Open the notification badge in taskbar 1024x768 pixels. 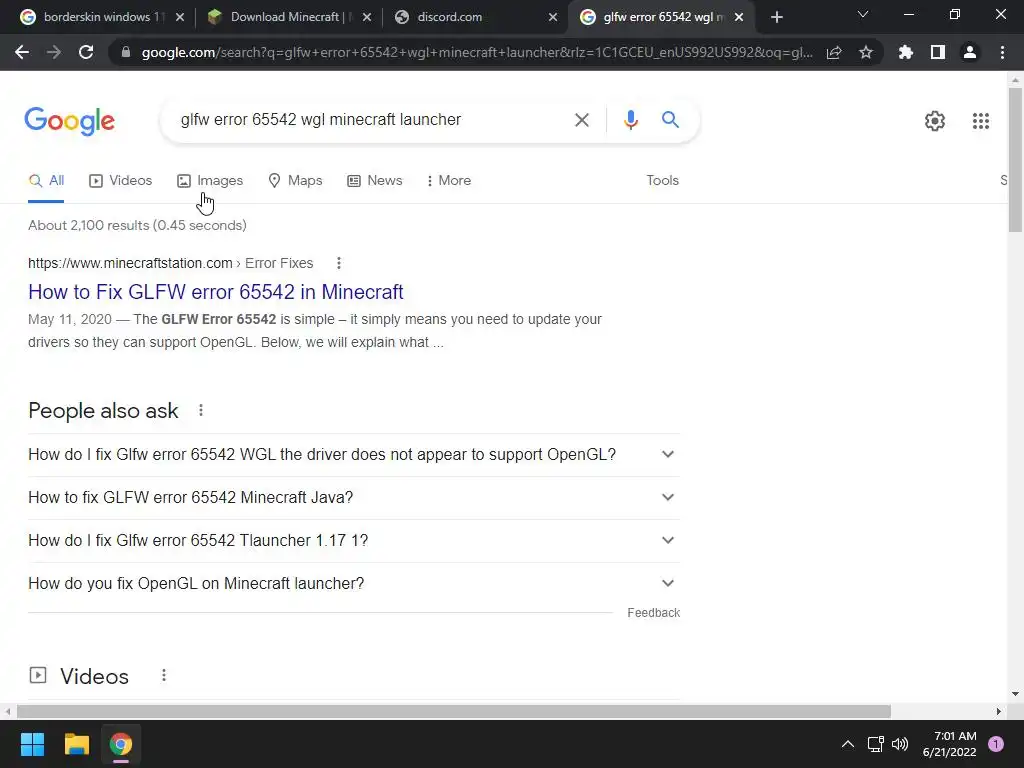pyautogui.click(x=996, y=744)
